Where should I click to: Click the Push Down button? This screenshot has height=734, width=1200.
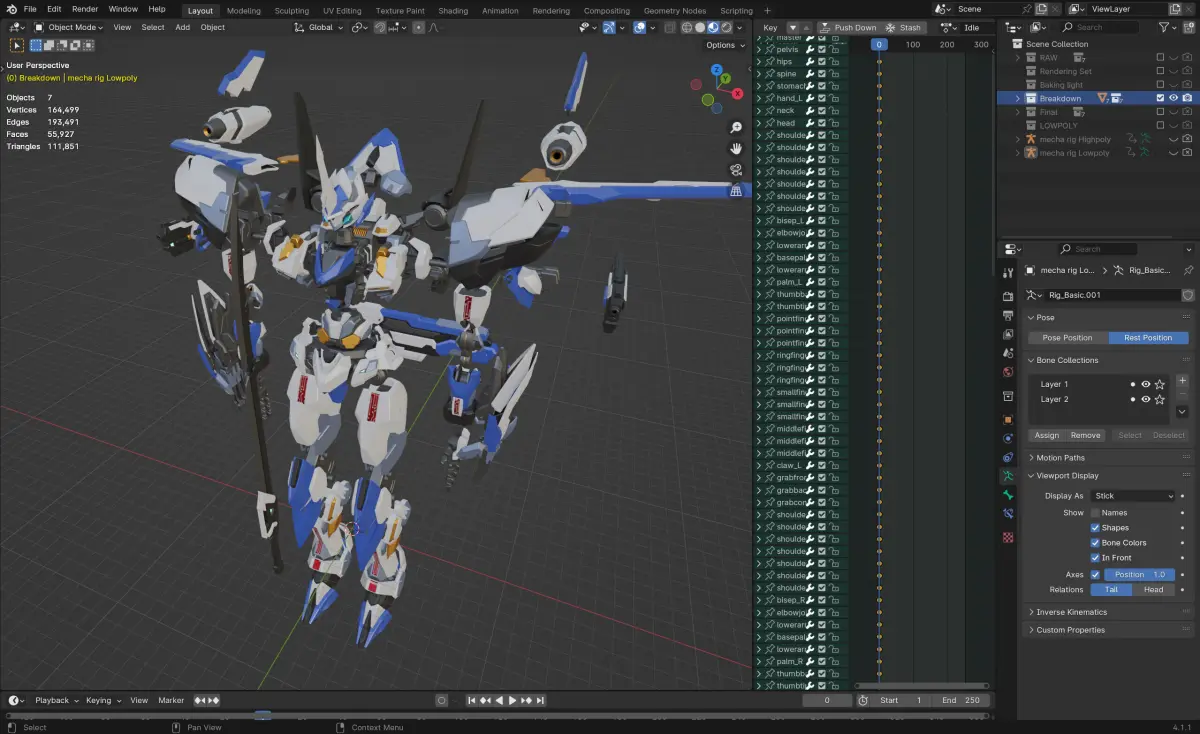point(847,28)
